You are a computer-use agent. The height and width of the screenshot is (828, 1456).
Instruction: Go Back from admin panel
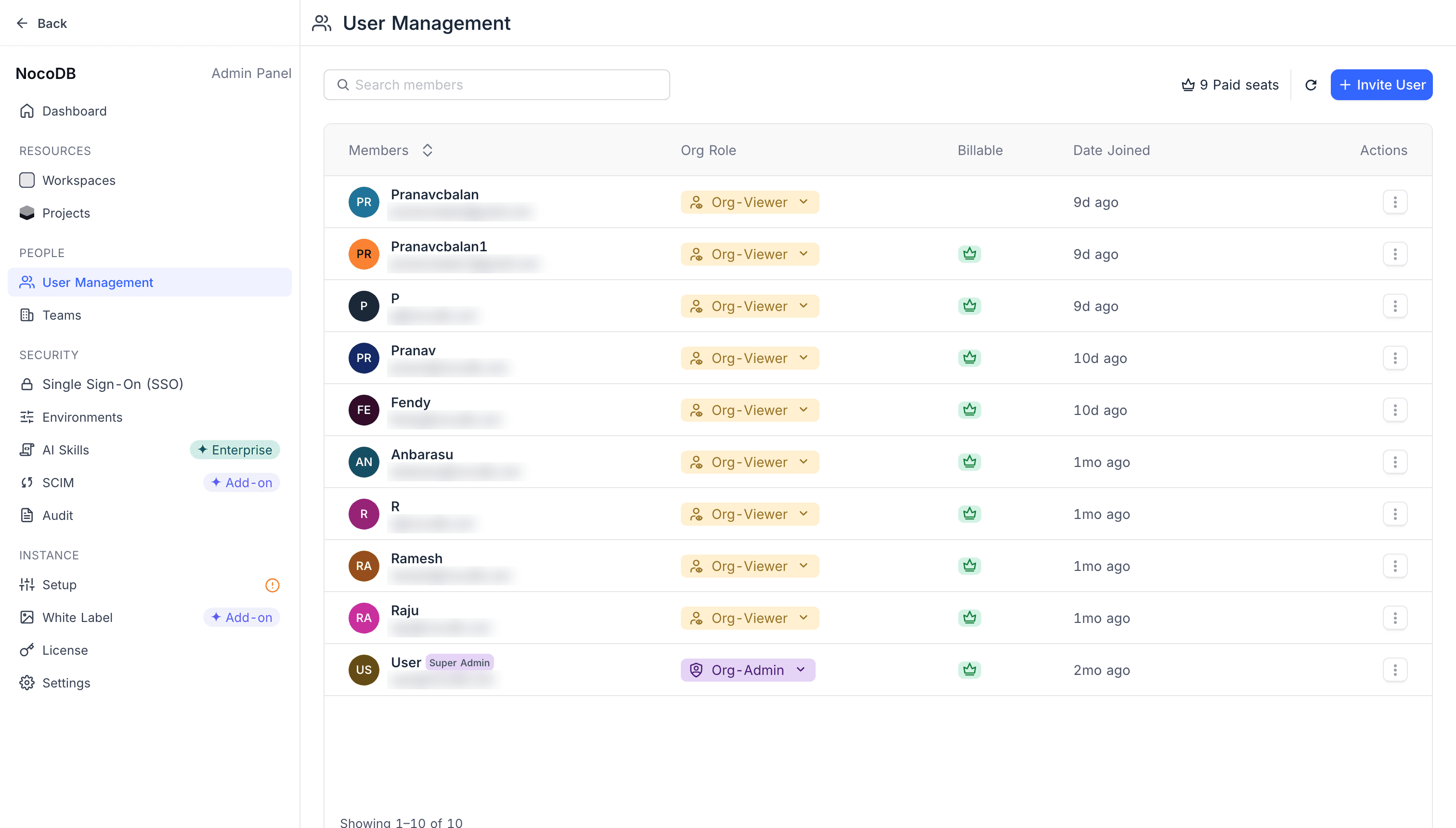(41, 23)
